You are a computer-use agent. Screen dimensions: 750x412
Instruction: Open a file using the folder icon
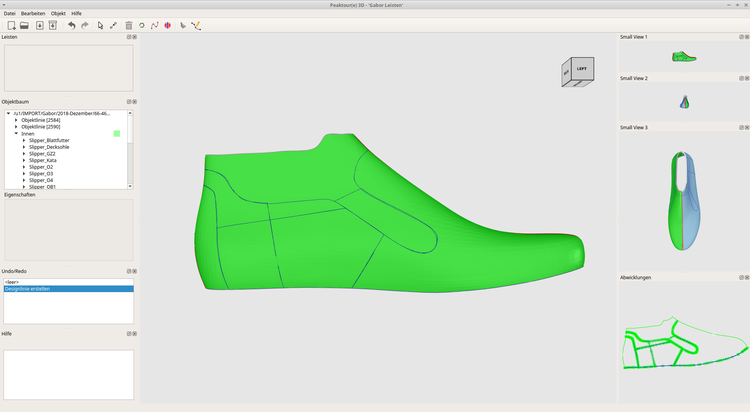pos(24,25)
